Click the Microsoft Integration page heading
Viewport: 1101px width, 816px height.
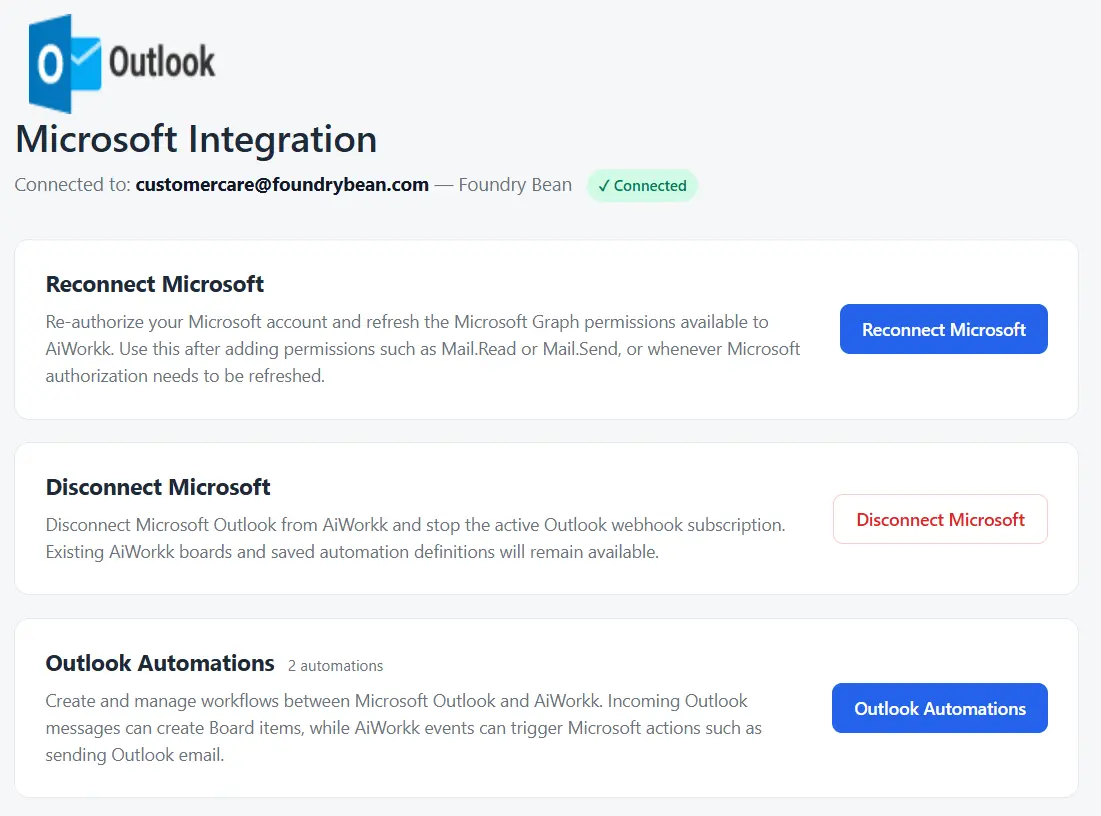[x=196, y=139]
